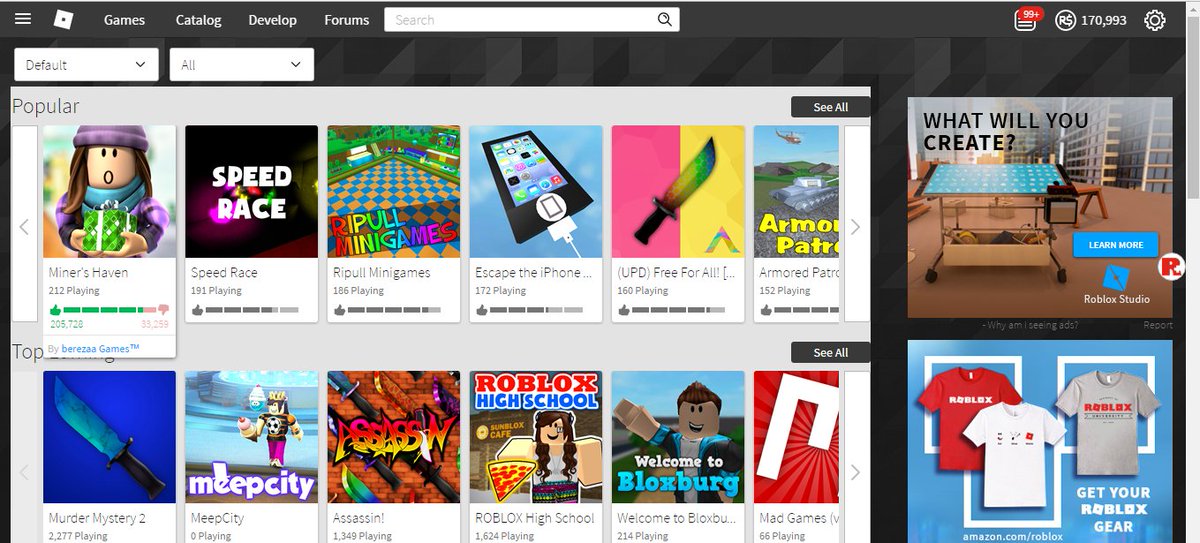This screenshot has width=1200, height=543.
Task: Show next Popular games with right arrow
Action: [856, 227]
